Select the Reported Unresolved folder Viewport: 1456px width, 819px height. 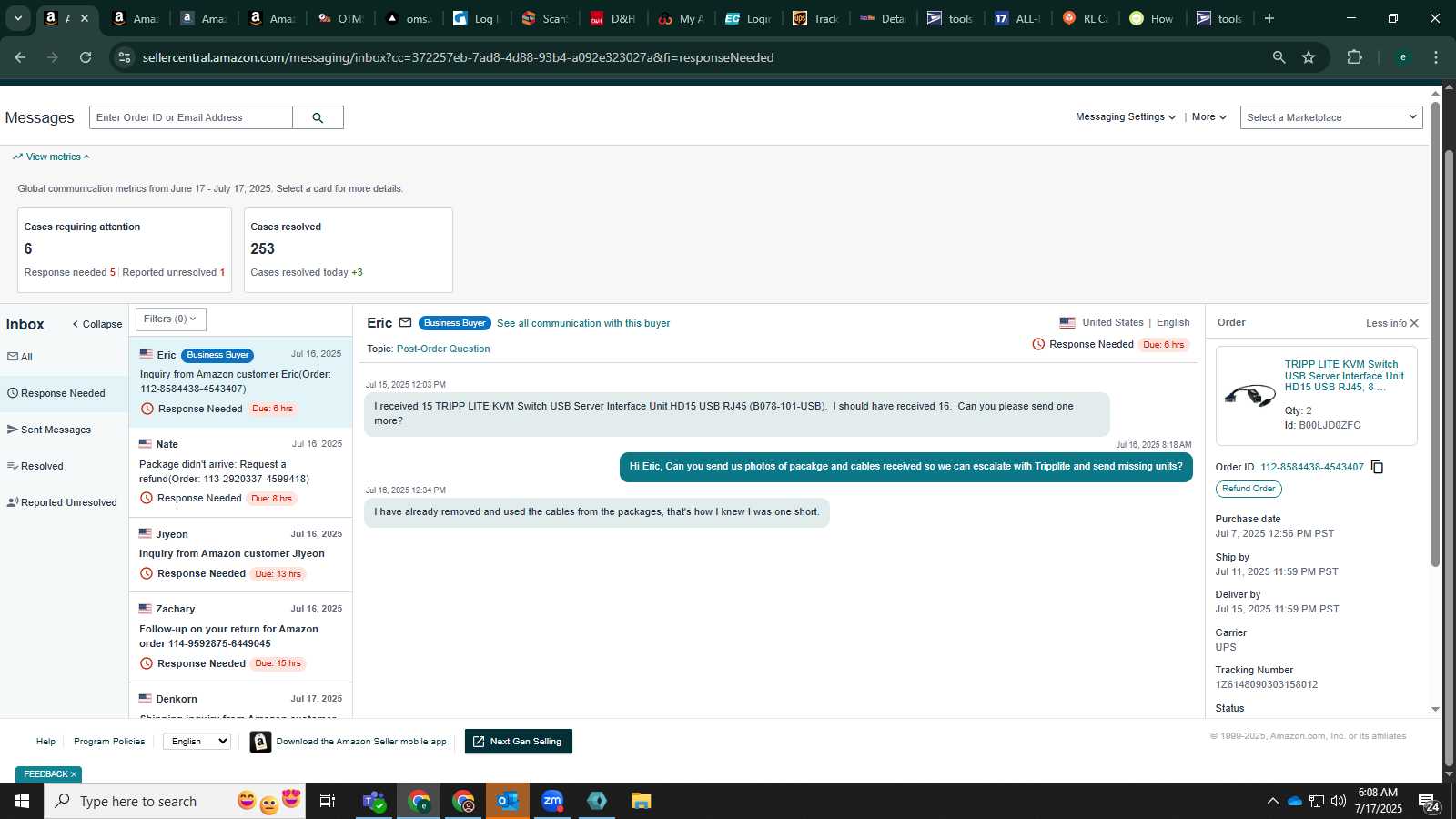[x=64, y=502]
